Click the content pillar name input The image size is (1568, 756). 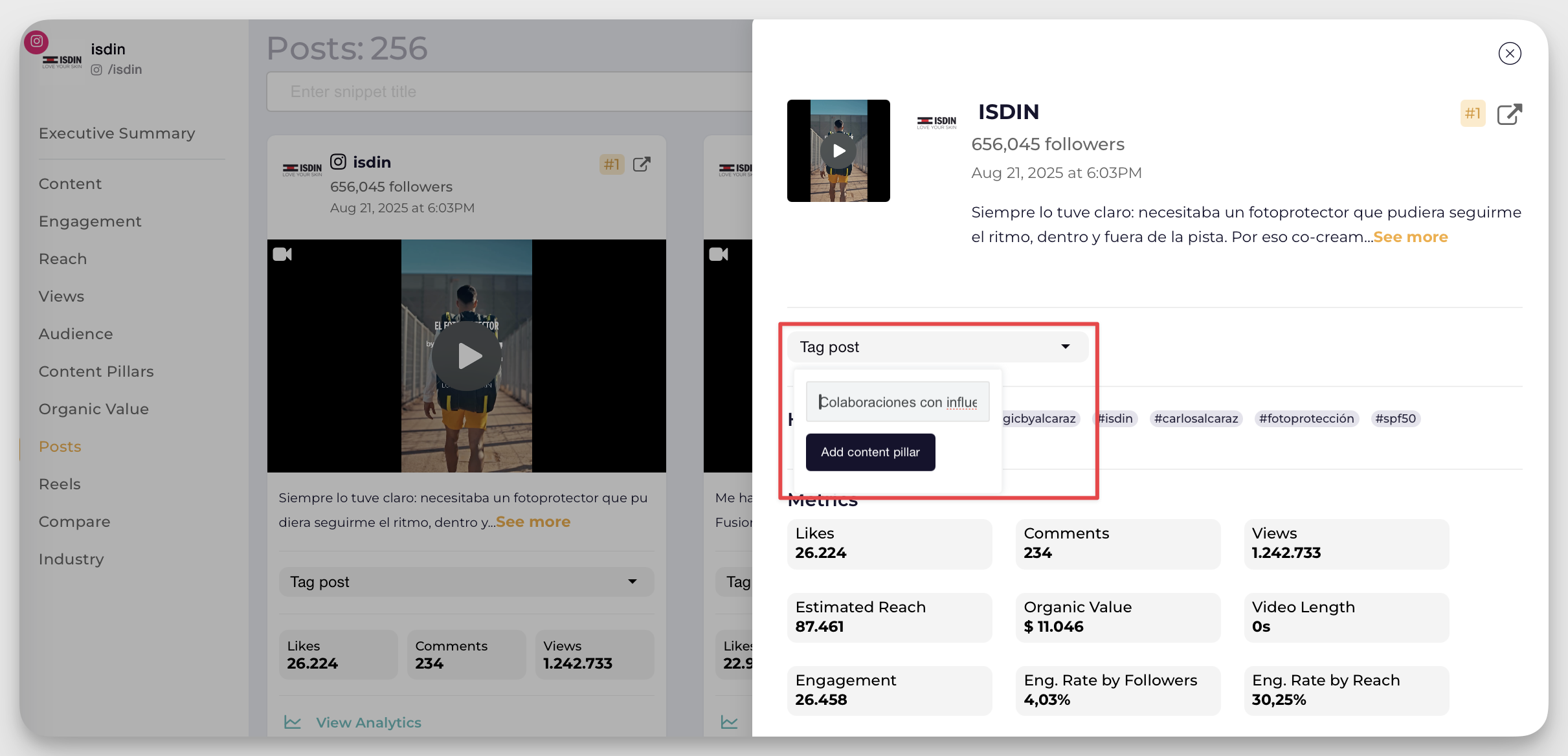point(897,402)
